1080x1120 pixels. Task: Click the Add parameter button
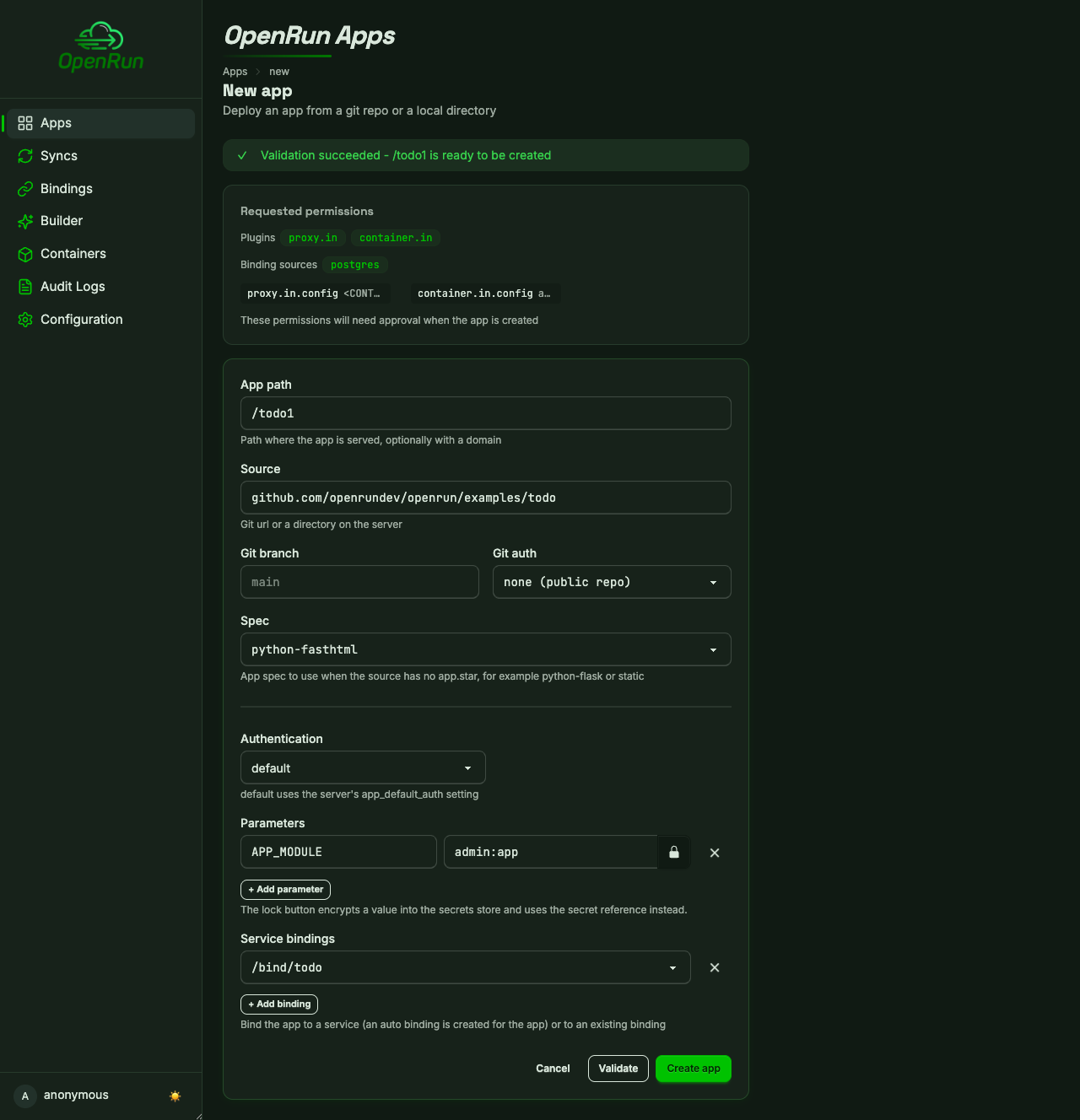tap(285, 890)
